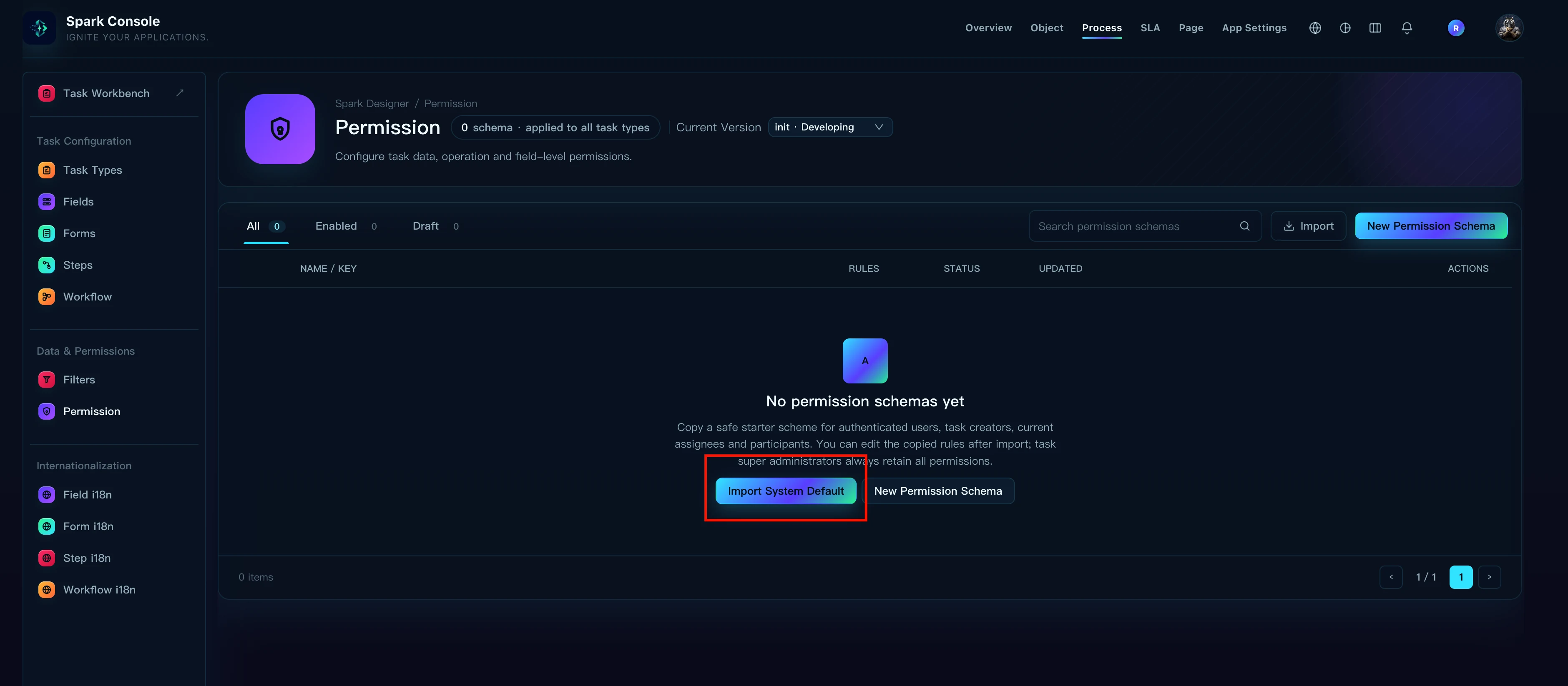Select the Process nav item
This screenshot has height=686, width=1568.
(1102, 28)
